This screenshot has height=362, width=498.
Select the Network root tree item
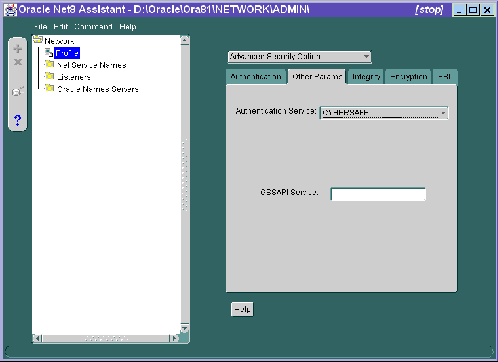(x=59, y=41)
